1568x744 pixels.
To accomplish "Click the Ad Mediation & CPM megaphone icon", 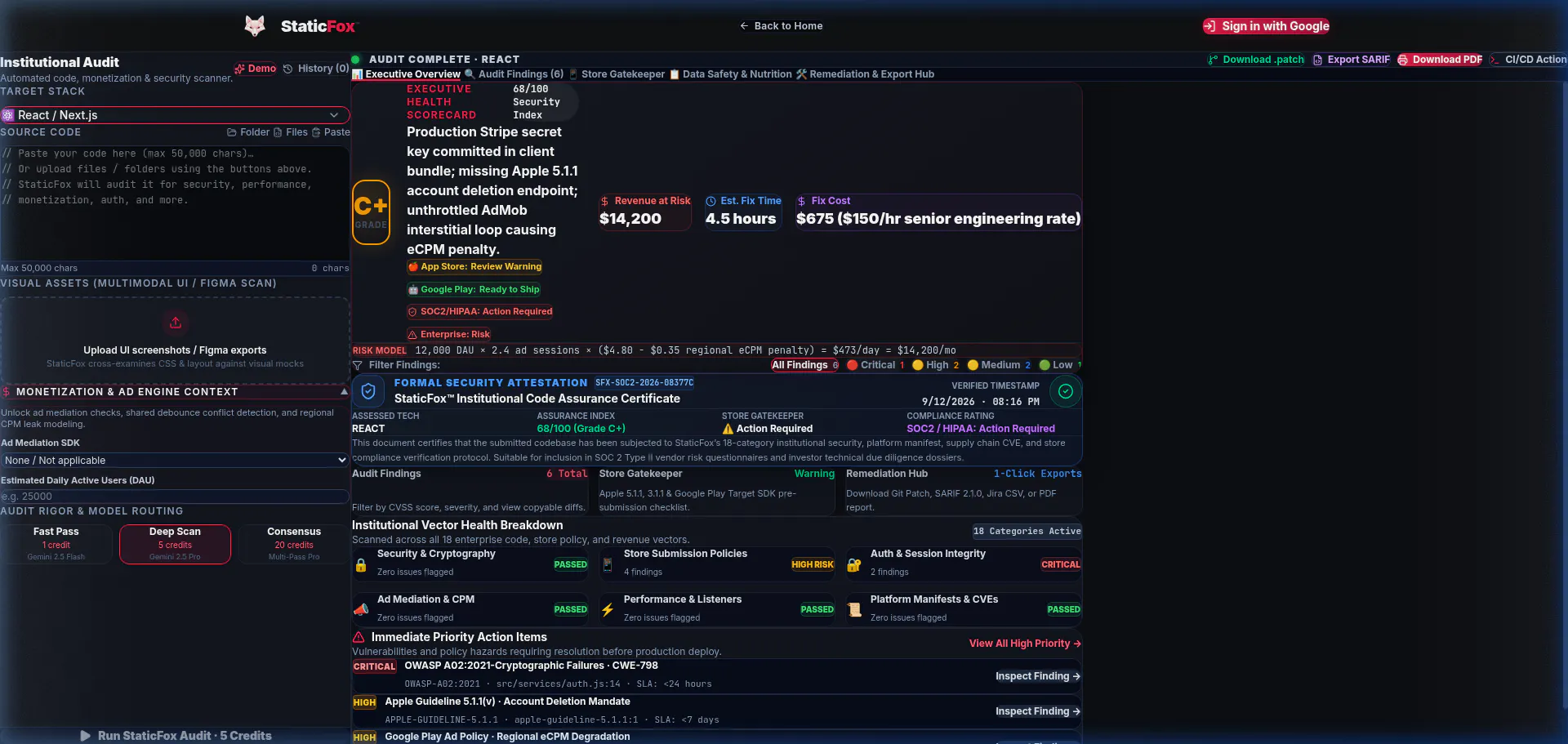I will pos(361,609).
